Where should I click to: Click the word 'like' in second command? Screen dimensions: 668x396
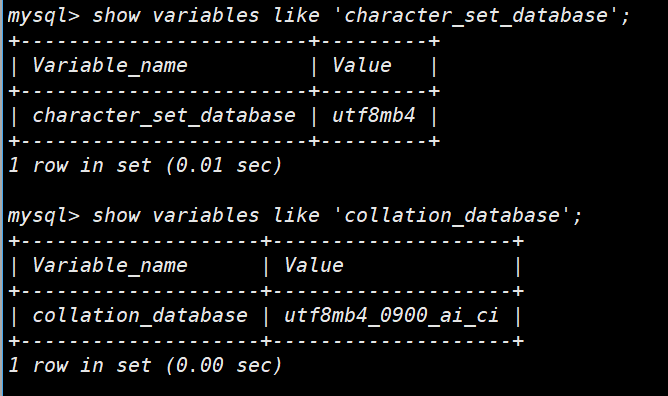[x=296, y=215]
